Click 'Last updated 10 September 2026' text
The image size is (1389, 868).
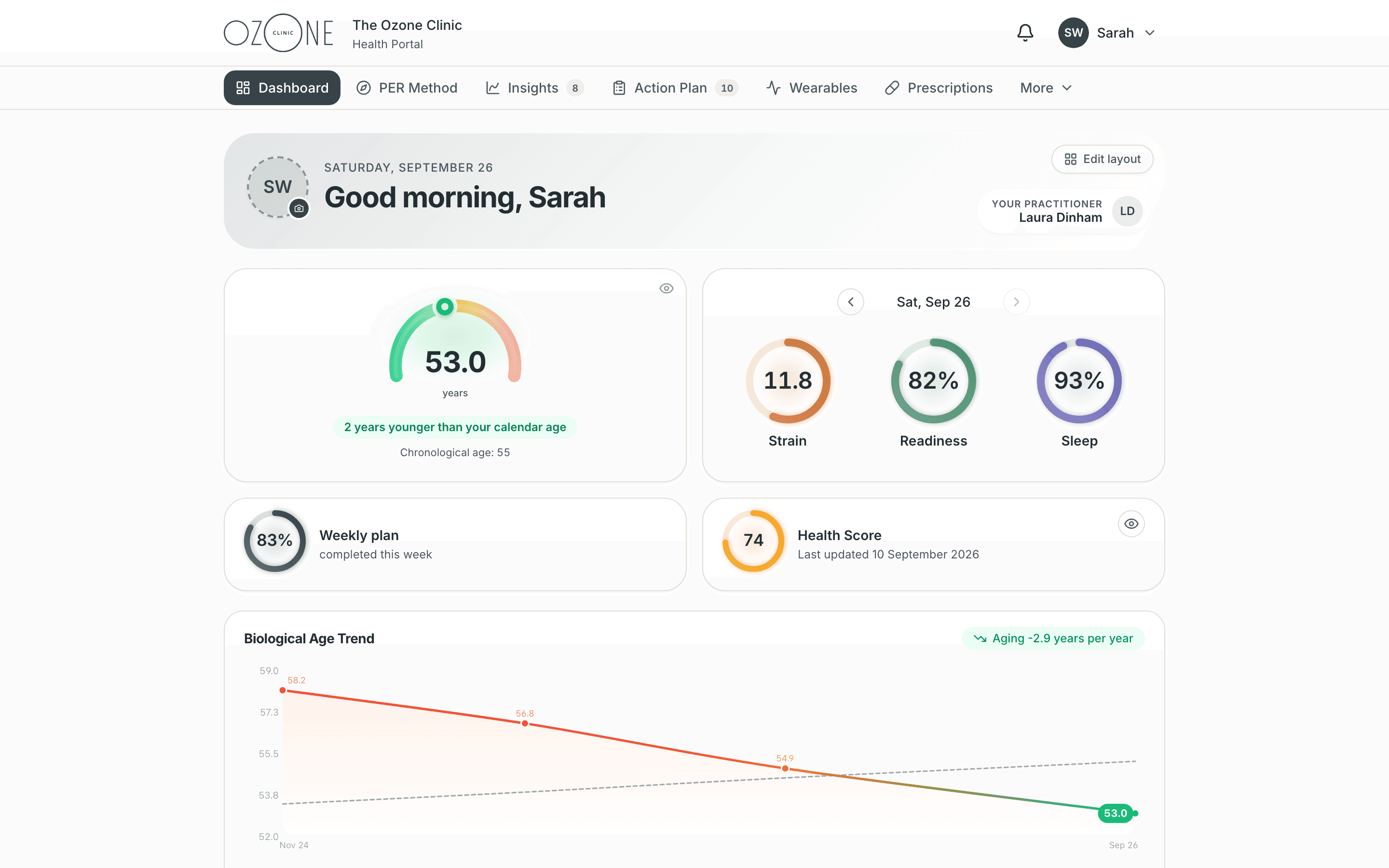[x=888, y=555]
